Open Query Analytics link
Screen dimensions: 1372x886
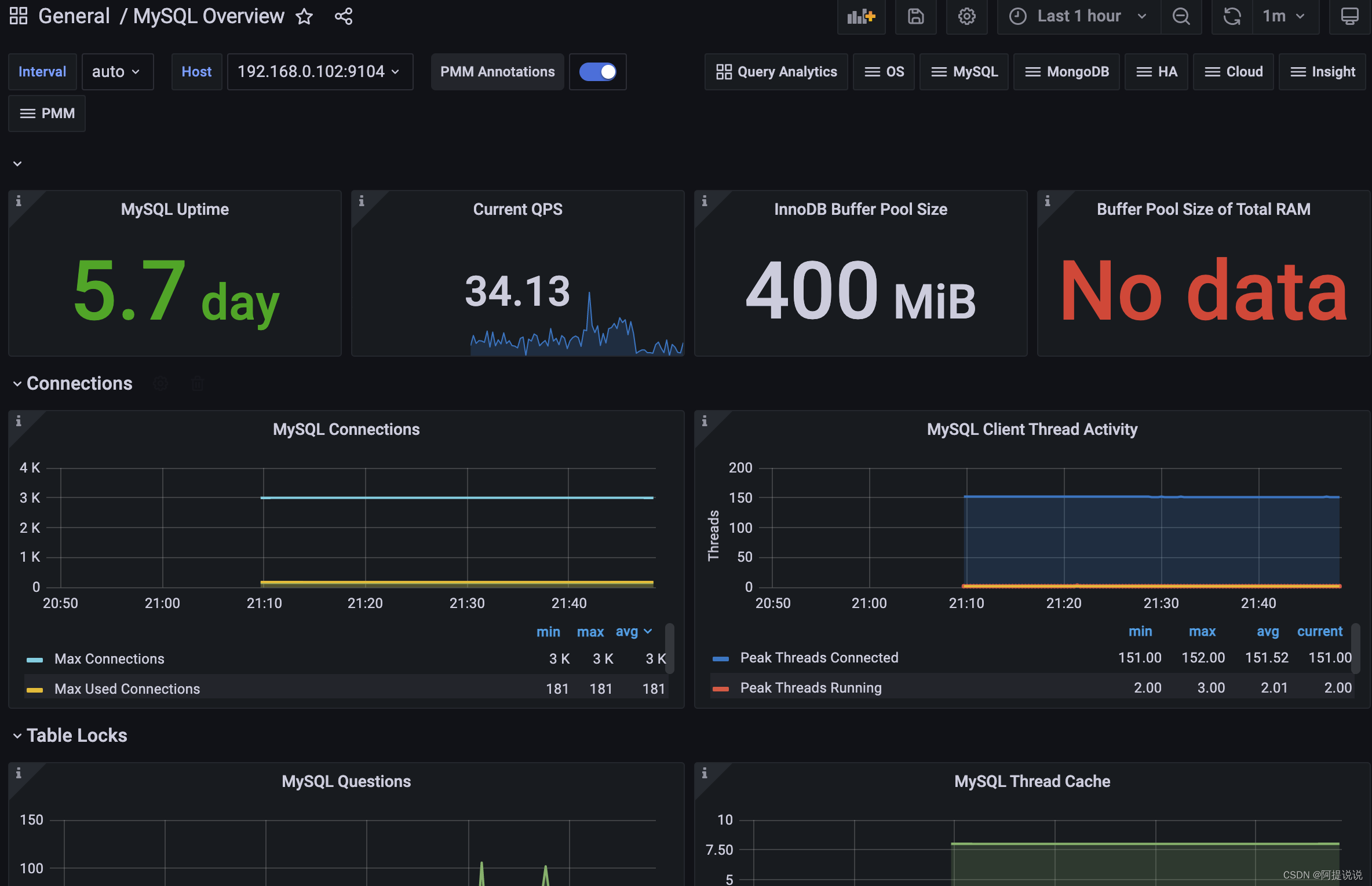click(x=776, y=72)
